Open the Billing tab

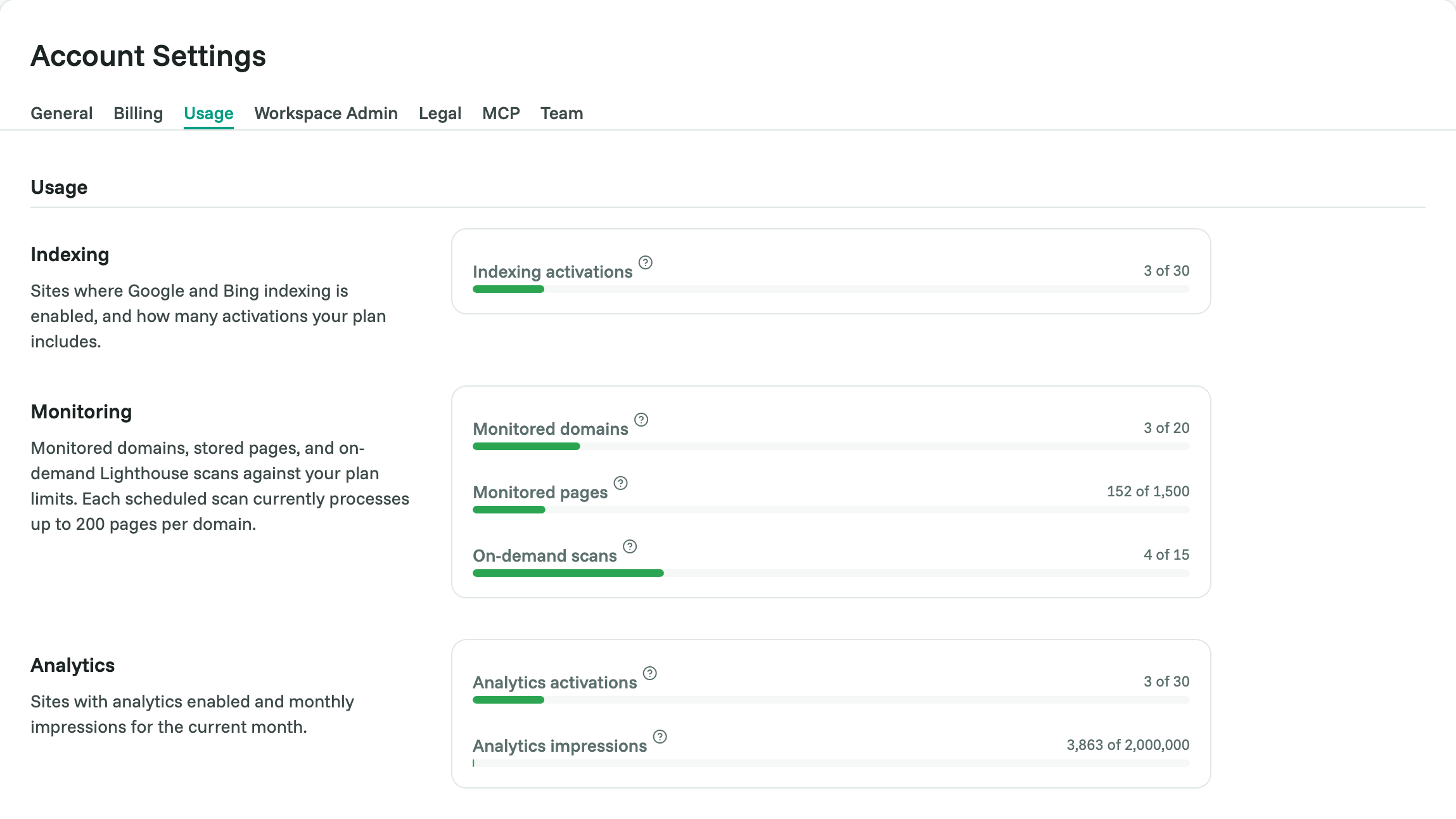click(x=138, y=113)
